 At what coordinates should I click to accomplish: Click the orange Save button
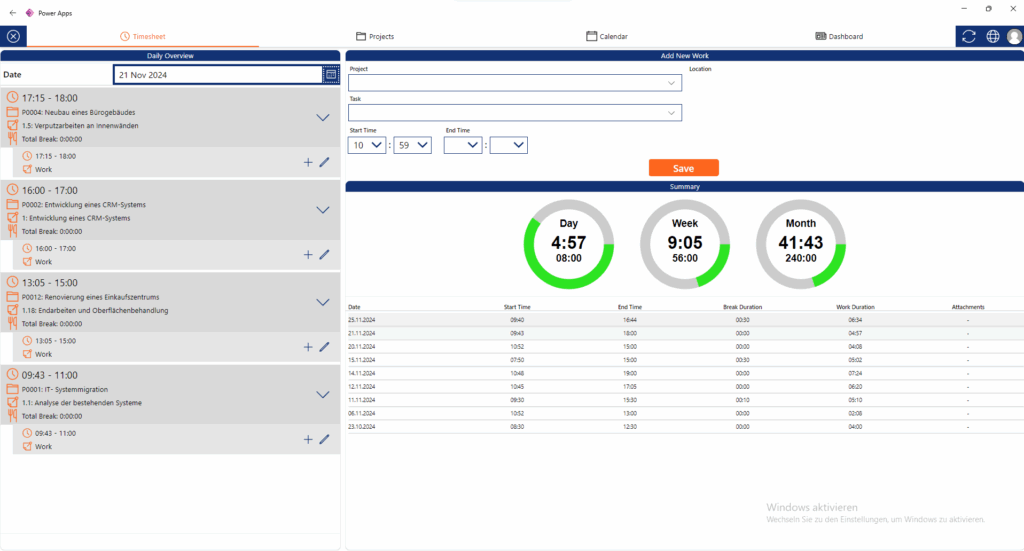point(683,168)
